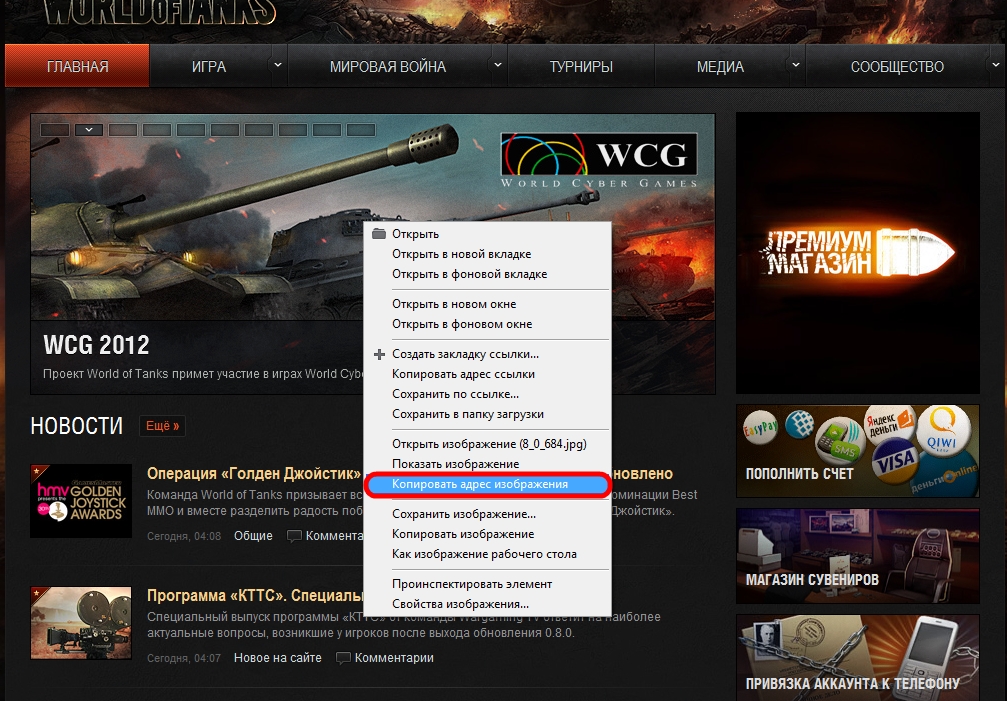
Task: Open the СООБЩЕСТВО navigation tab
Action: coord(897,66)
